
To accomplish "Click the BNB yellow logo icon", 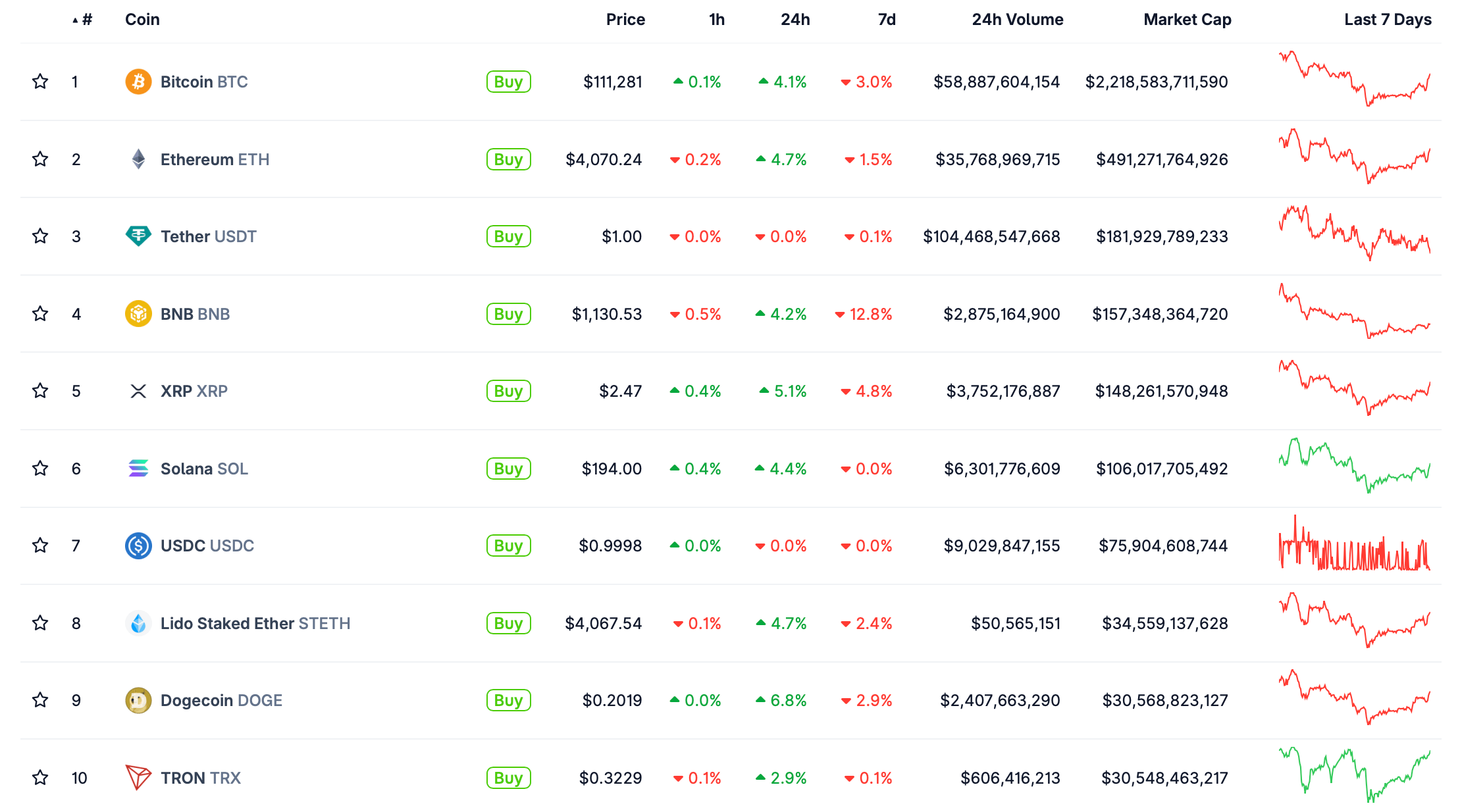I will [x=138, y=314].
